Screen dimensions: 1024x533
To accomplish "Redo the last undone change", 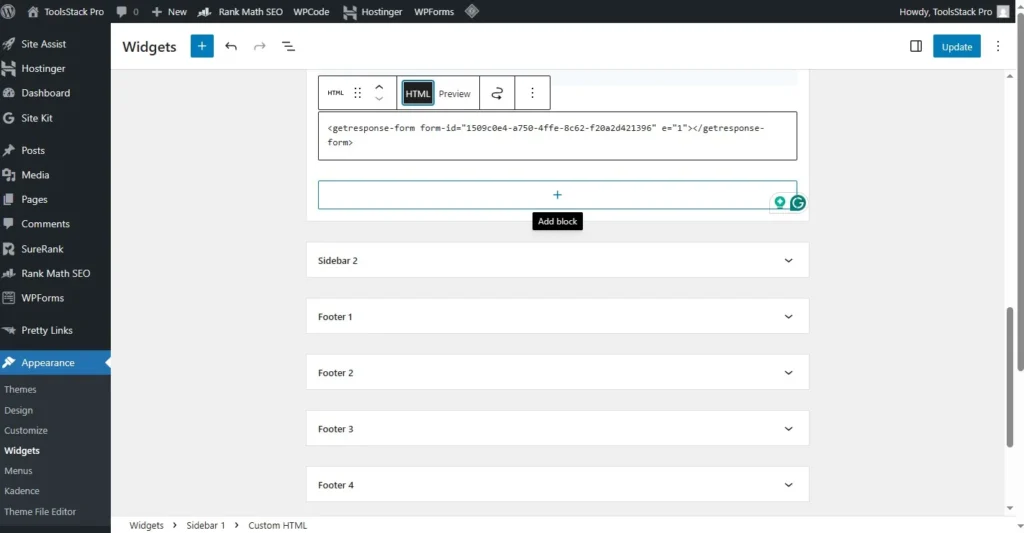I will (260, 46).
